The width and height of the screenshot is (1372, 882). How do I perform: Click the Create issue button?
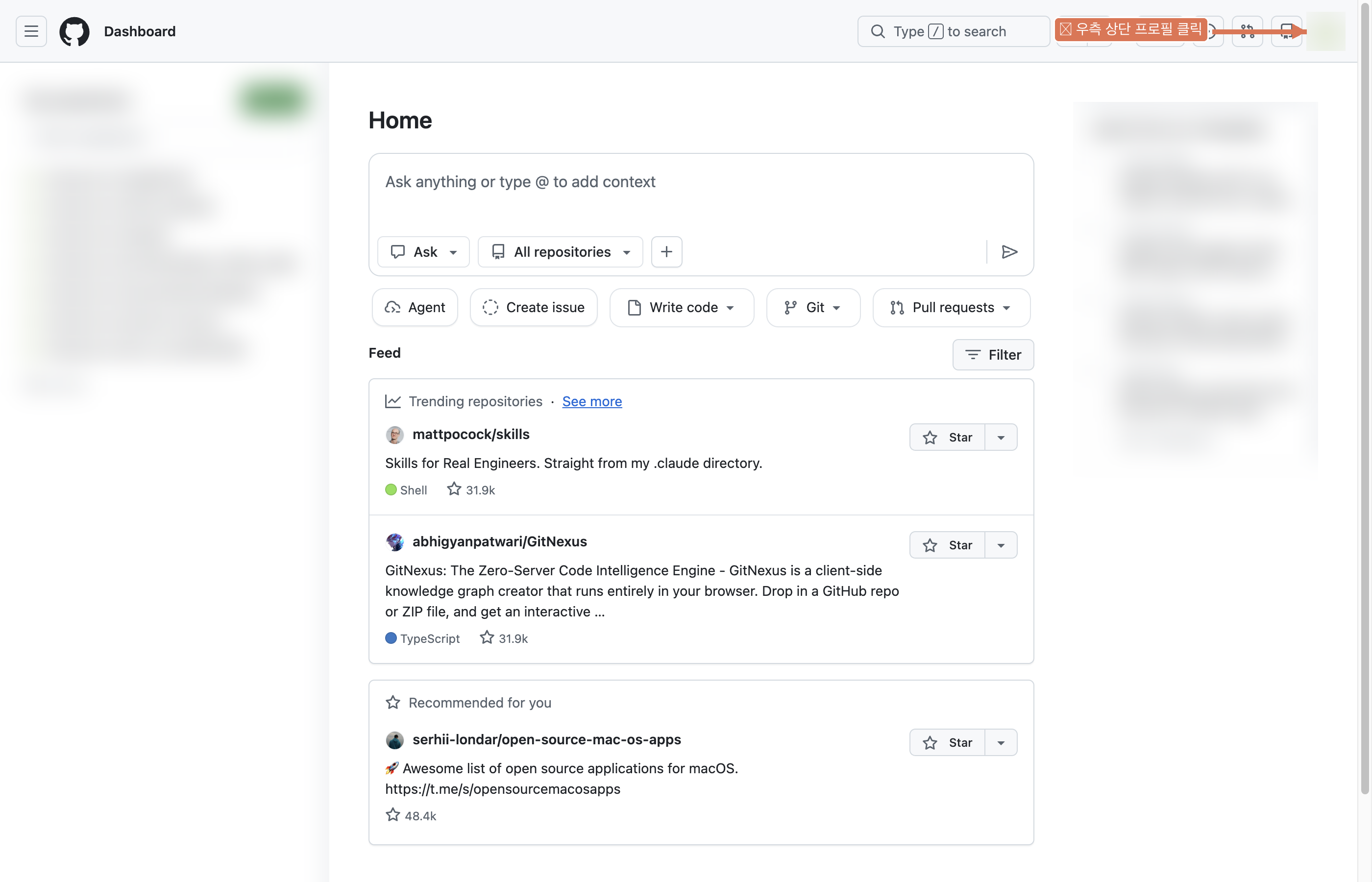click(x=534, y=308)
